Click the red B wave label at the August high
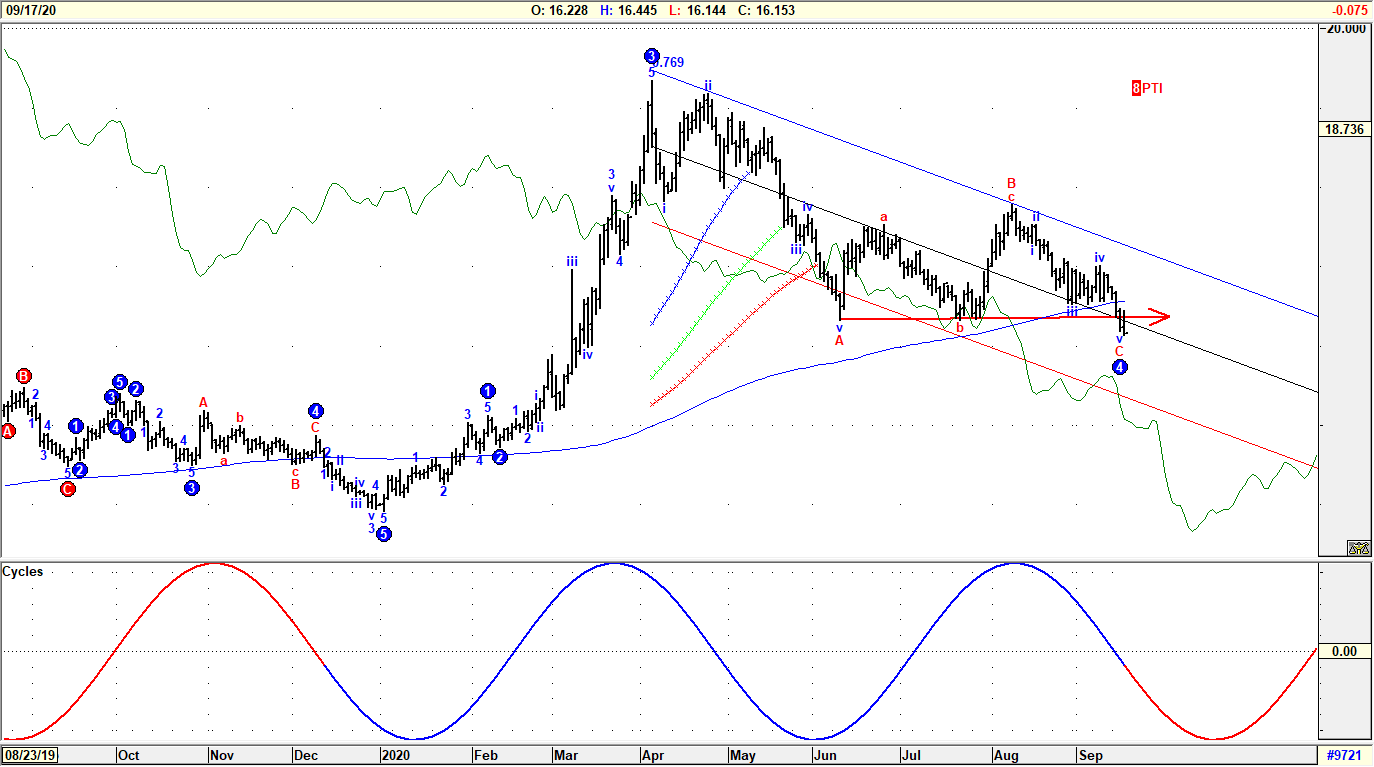1374x767 pixels. click(x=1011, y=184)
